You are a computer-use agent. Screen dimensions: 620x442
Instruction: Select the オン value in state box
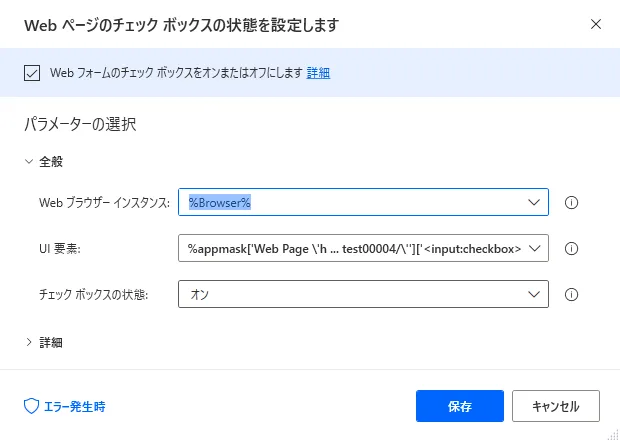[198, 294]
